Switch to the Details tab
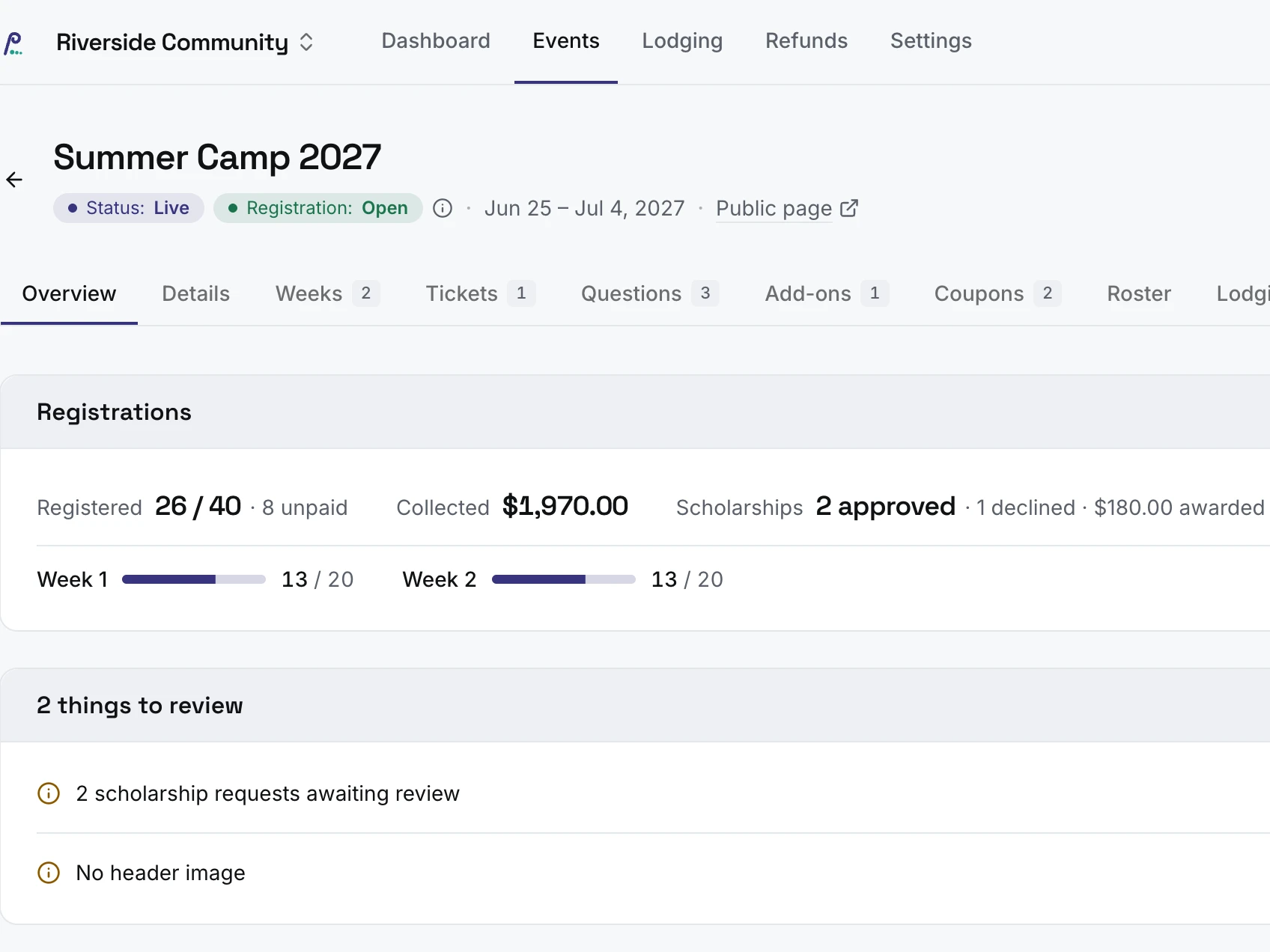 click(195, 293)
